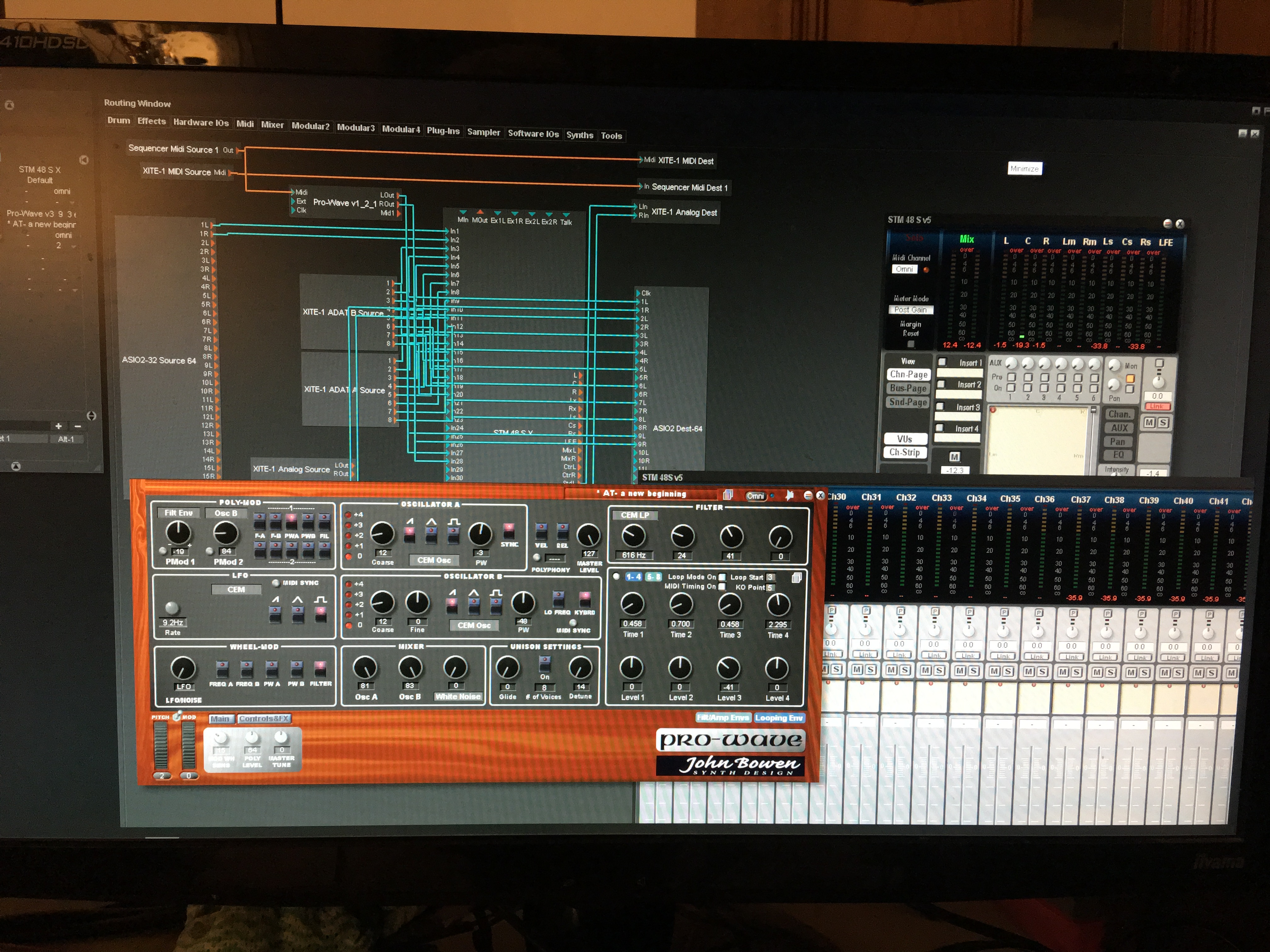Switch to Looping Env tab
Viewport: 1270px width, 952px height.
(779, 718)
